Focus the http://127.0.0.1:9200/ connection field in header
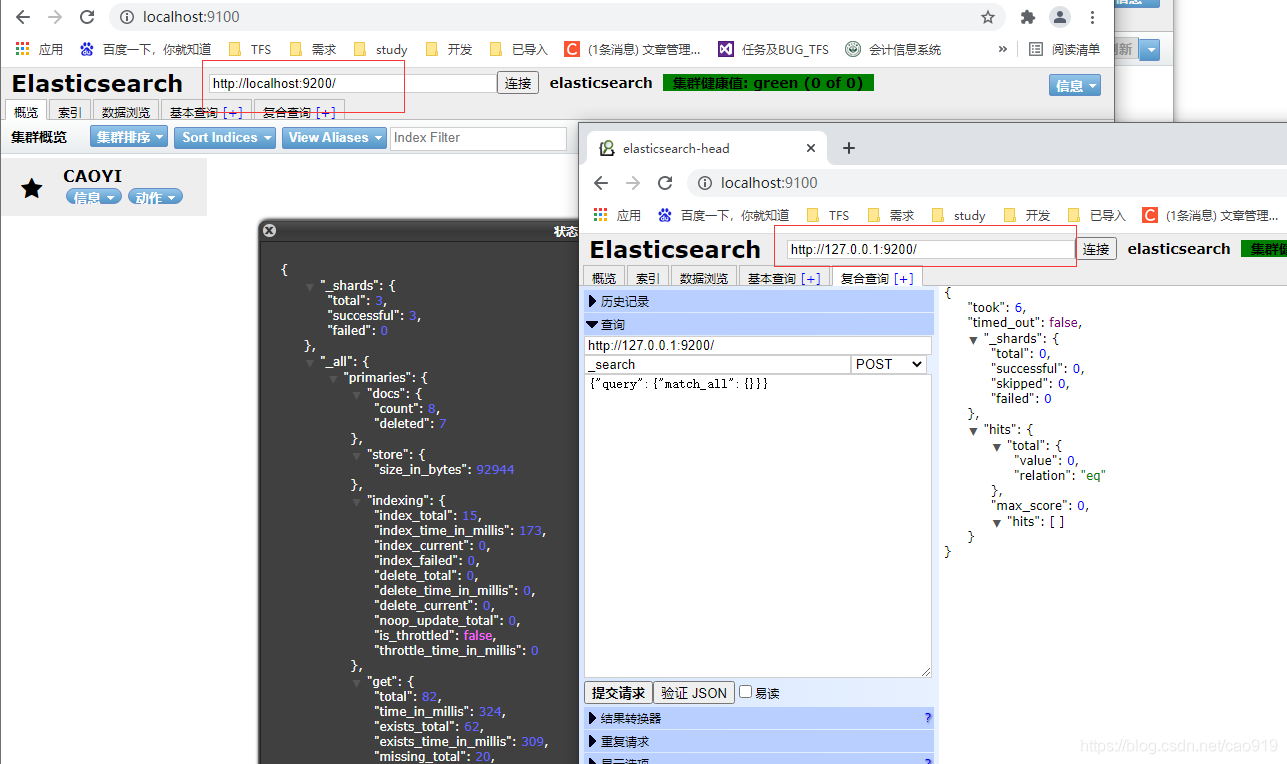The width and height of the screenshot is (1287, 764). (x=930, y=249)
